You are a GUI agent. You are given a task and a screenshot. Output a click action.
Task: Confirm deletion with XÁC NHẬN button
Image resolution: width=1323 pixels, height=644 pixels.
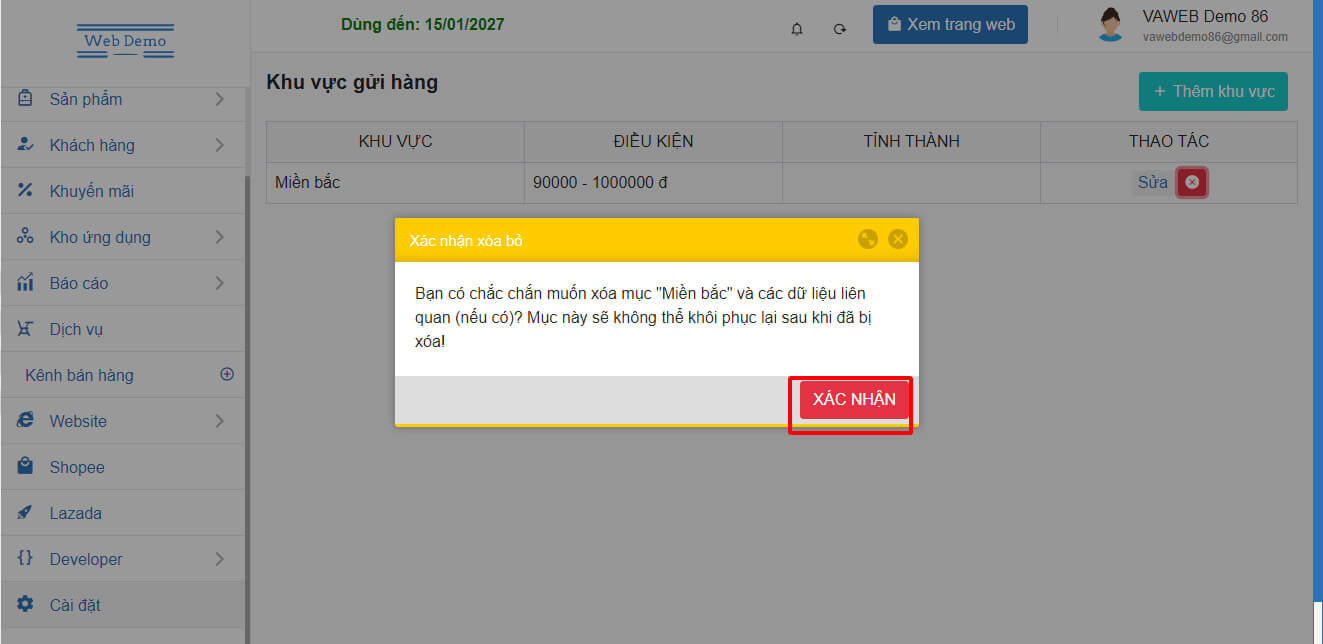[x=854, y=399]
